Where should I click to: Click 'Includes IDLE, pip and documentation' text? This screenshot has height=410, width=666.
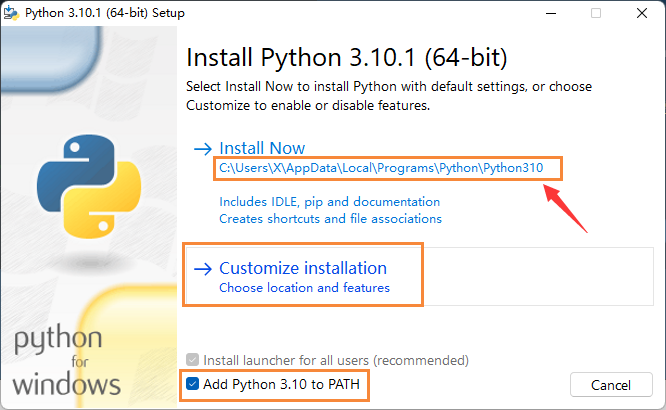pyautogui.click(x=330, y=202)
